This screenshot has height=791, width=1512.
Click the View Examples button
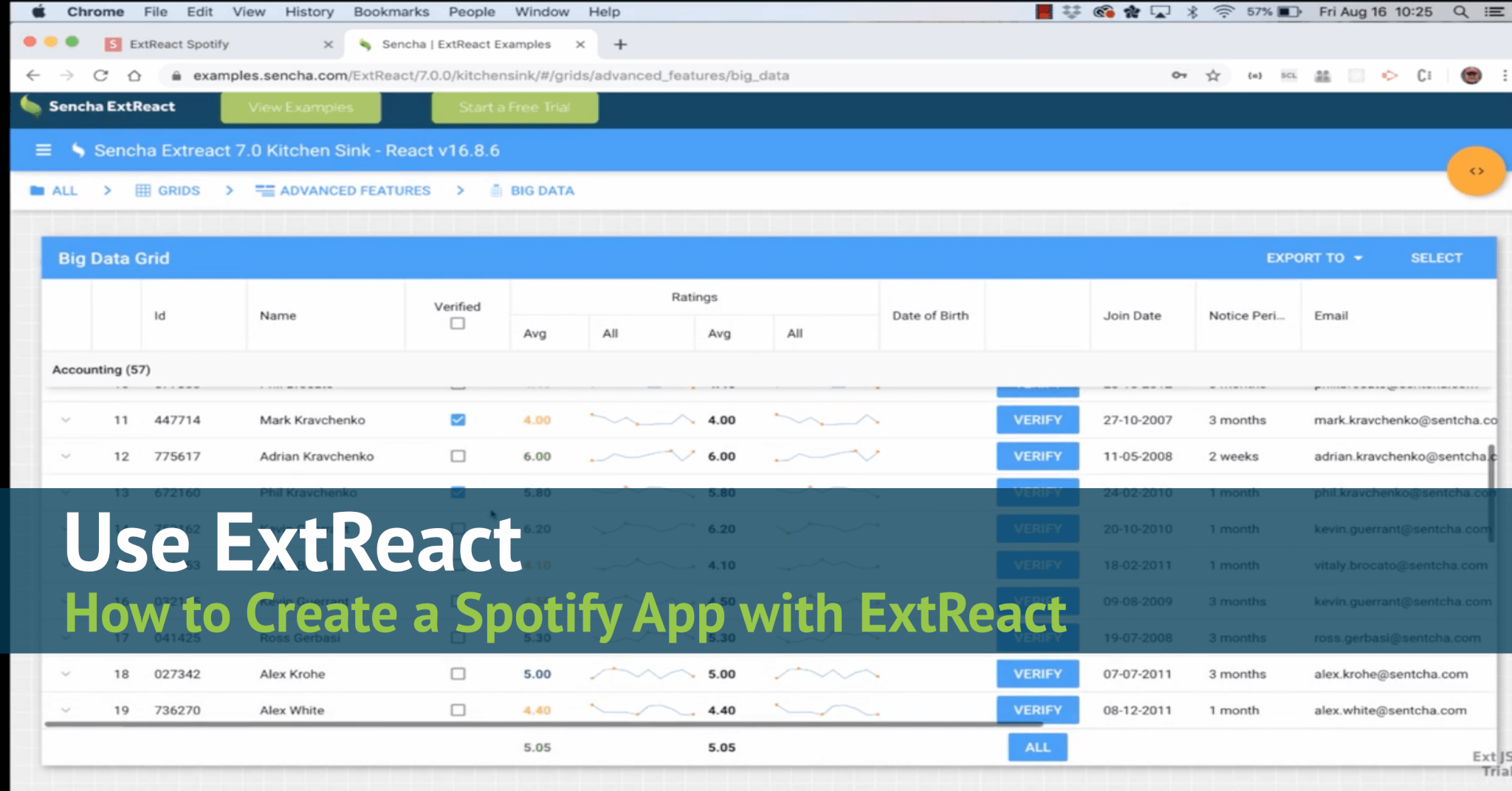coord(300,107)
